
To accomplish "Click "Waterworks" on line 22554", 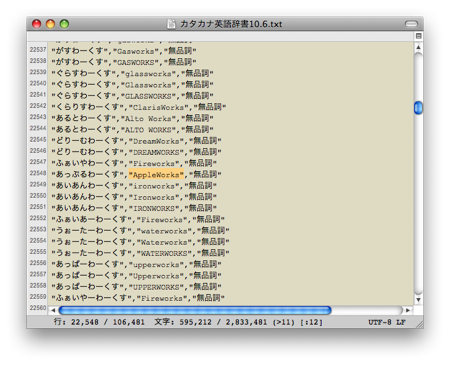I will tap(164, 243).
